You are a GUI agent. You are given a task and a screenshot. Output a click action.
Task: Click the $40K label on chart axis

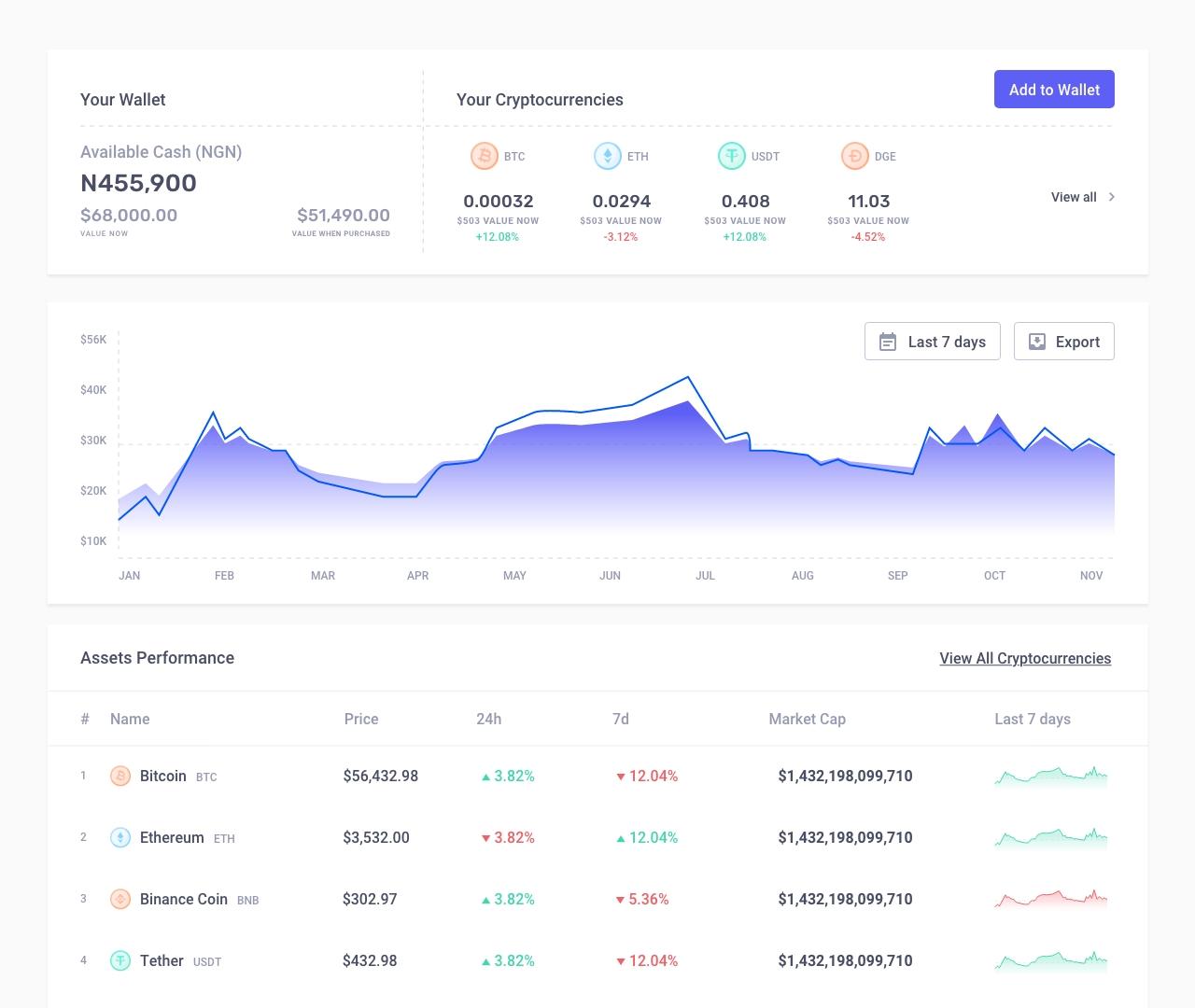click(x=93, y=390)
